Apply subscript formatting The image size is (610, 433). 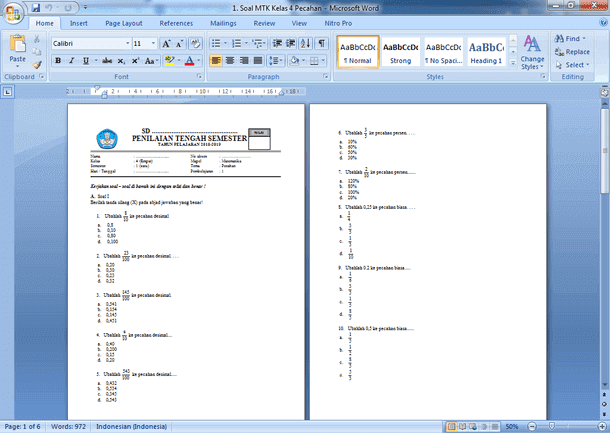click(121, 61)
